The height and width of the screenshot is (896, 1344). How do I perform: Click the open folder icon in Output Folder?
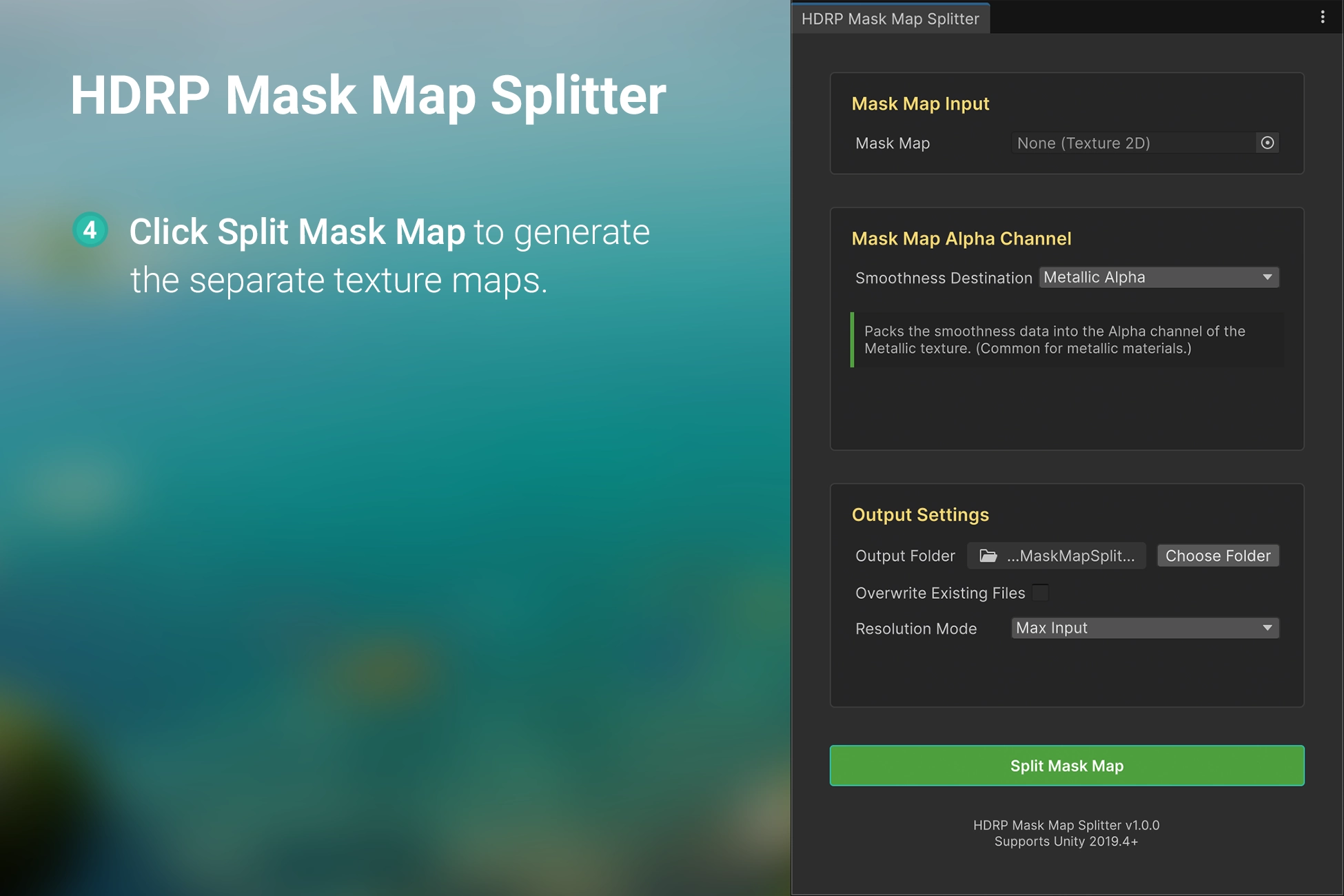point(988,556)
